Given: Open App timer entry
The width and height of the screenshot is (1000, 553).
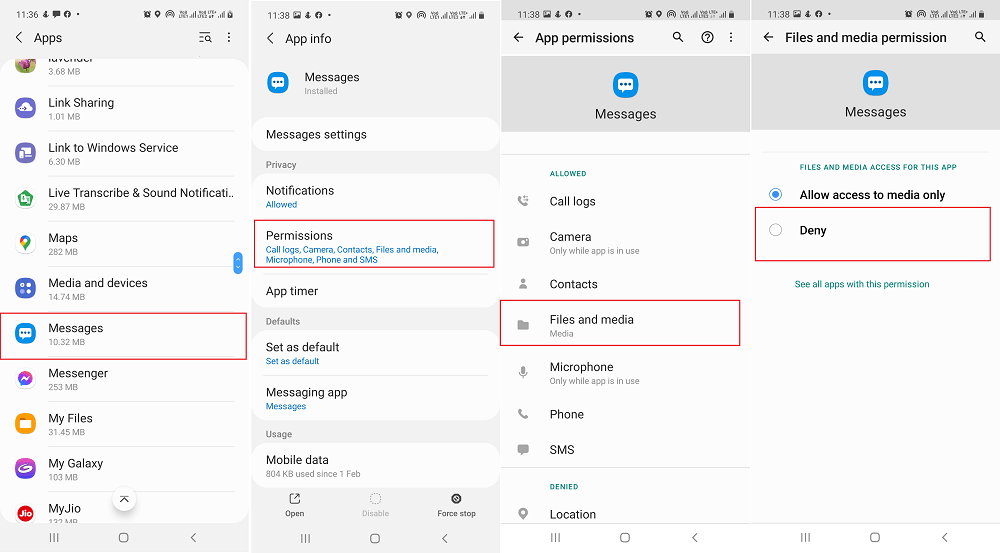Looking at the screenshot, I should pyautogui.click(x=375, y=291).
